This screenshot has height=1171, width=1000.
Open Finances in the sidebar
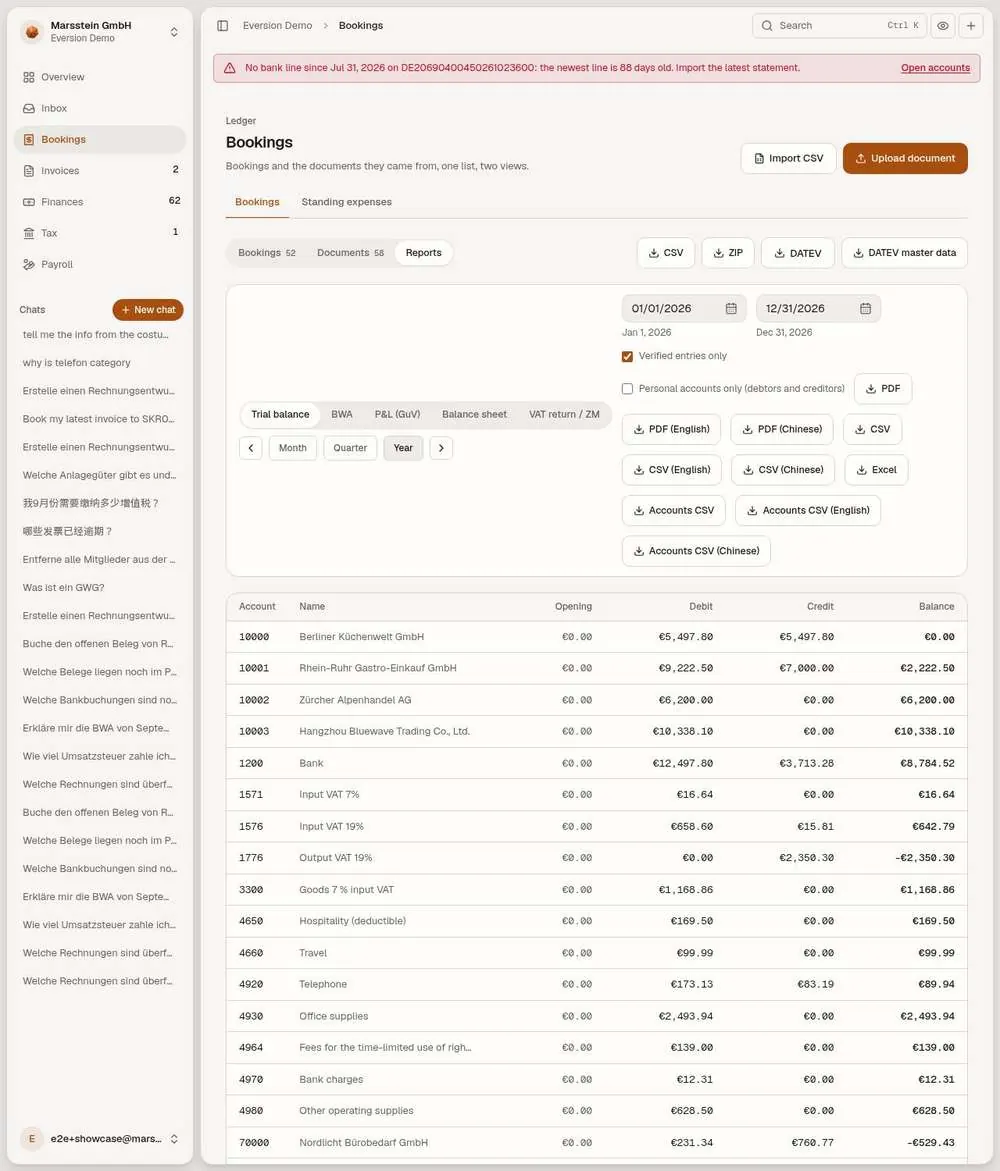pyautogui.click(x=99, y=202)
